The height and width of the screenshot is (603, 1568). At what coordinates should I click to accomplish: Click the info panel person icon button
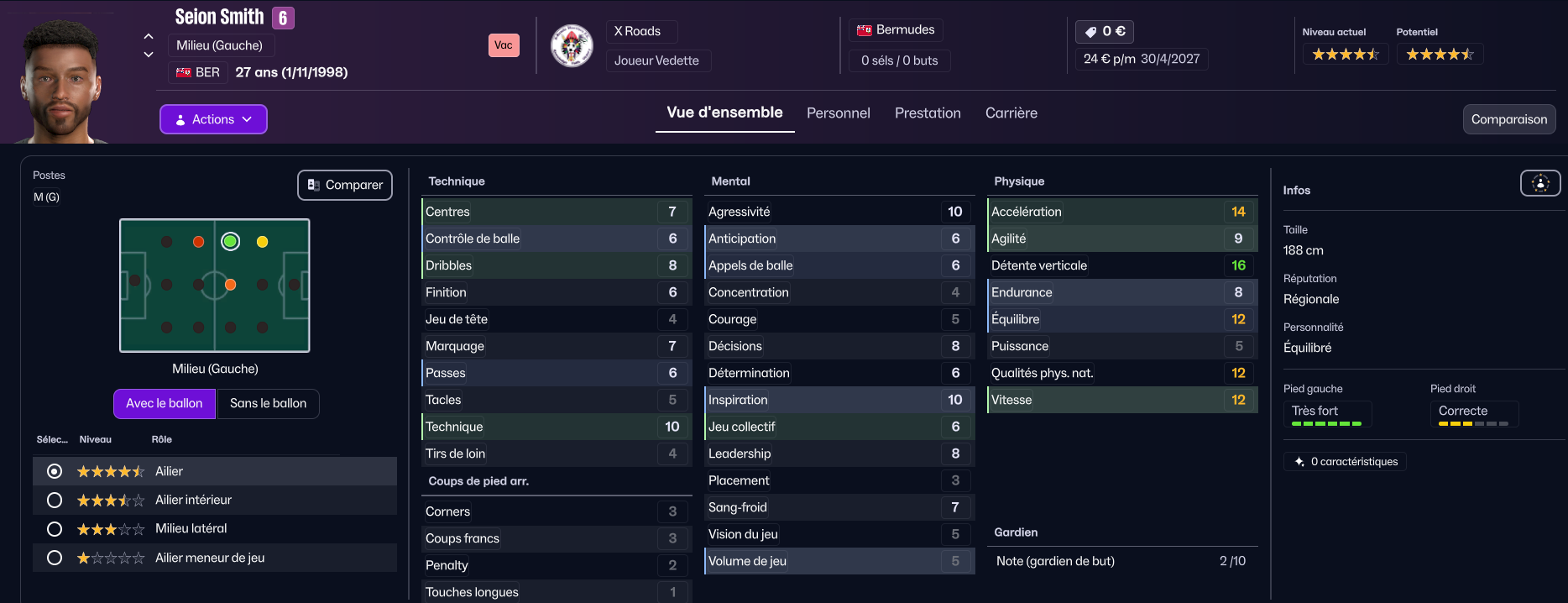coord(1539,183)
